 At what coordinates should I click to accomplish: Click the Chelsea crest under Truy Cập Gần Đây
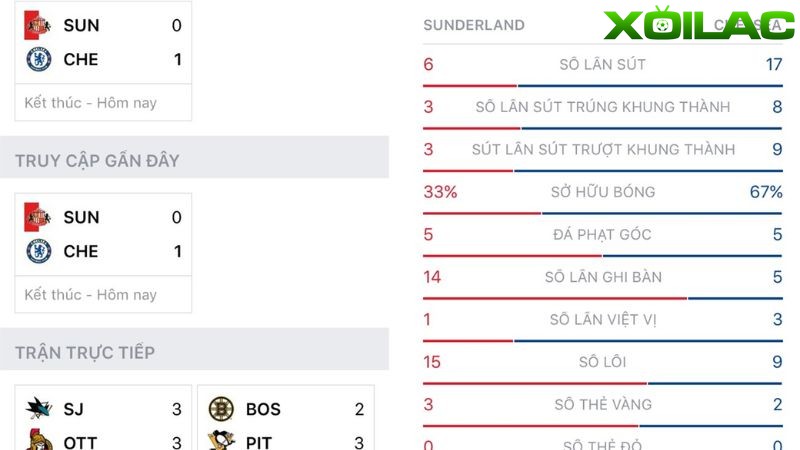point(39,251)
